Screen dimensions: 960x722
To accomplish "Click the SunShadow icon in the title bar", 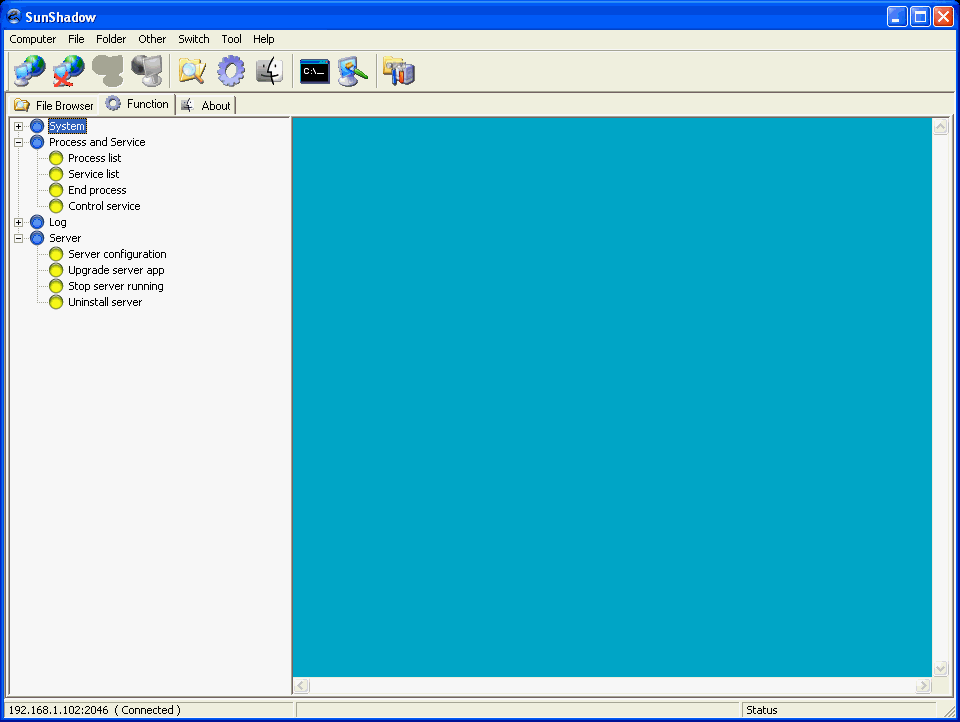I will (13, 16).
